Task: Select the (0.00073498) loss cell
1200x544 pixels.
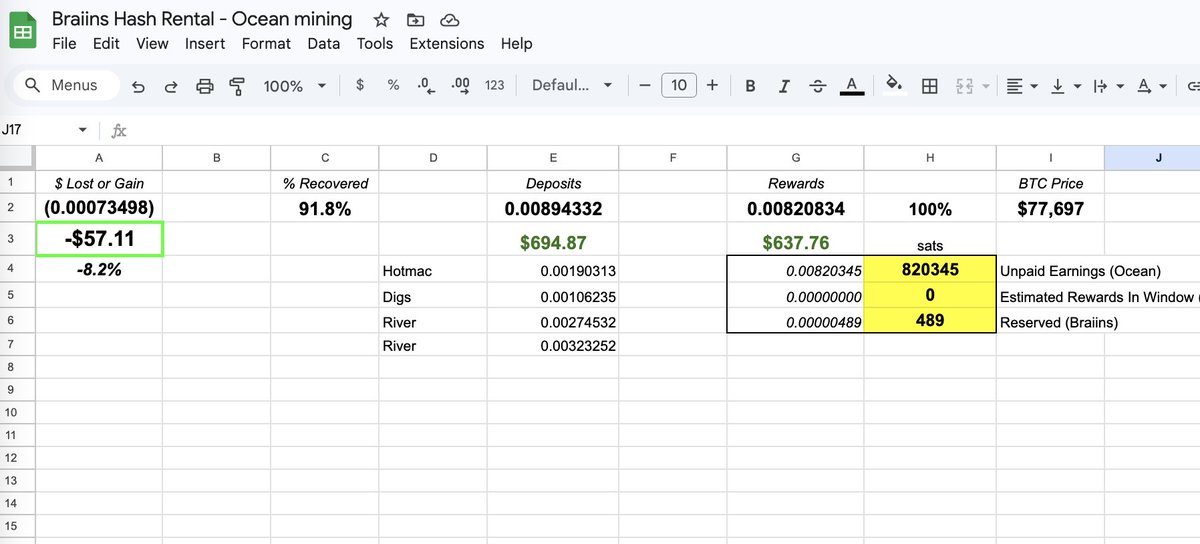Action: coord(98,209)
